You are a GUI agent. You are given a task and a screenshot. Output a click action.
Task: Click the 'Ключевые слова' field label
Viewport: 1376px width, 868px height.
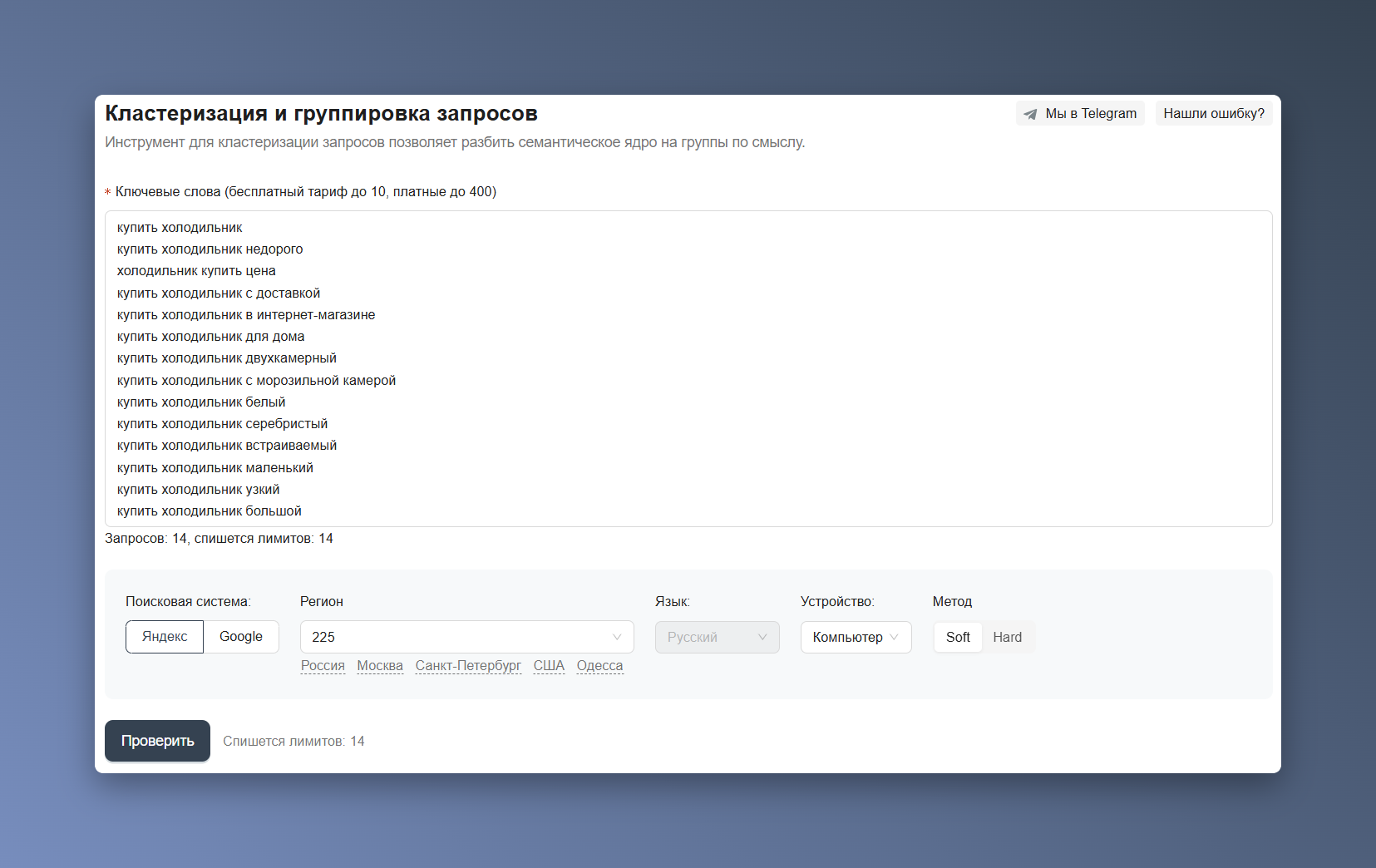pyautogui.click(x=306, y=192)
